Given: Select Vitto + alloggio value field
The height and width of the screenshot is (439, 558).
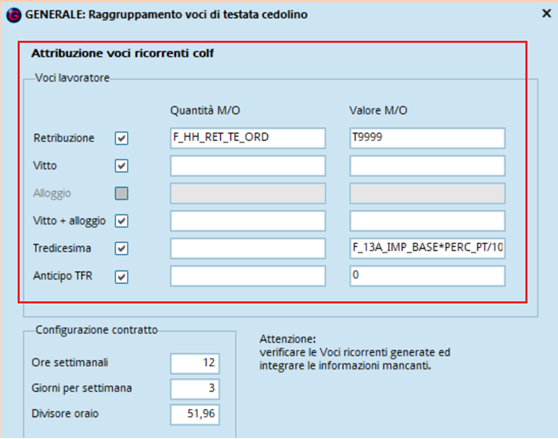Looking at the screenshot, I should point(427,221).
